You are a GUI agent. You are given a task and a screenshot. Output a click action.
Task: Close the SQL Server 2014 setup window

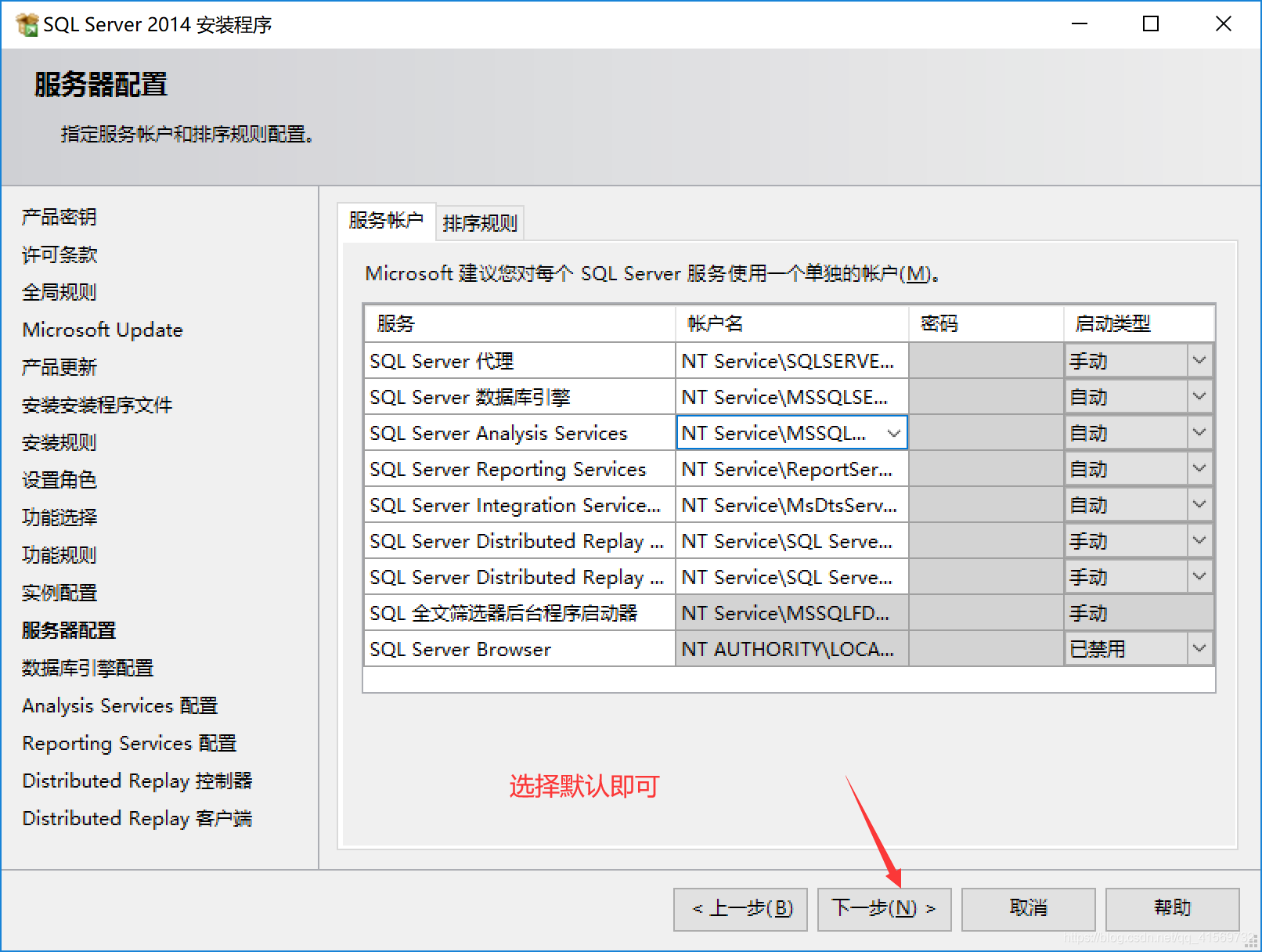(1224, 24)
